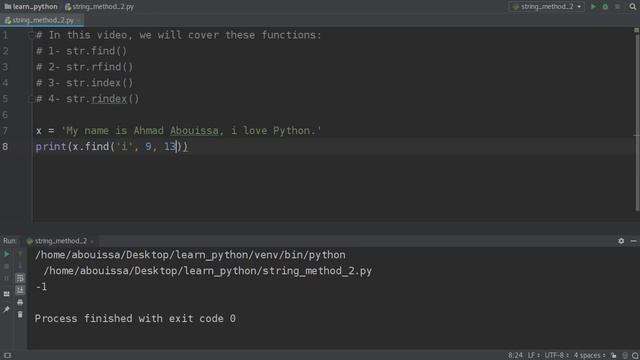The height and width of the screenshot is (360, 640).
Task: Click the down arrow icon in Run panel
Action: (20, 266)
